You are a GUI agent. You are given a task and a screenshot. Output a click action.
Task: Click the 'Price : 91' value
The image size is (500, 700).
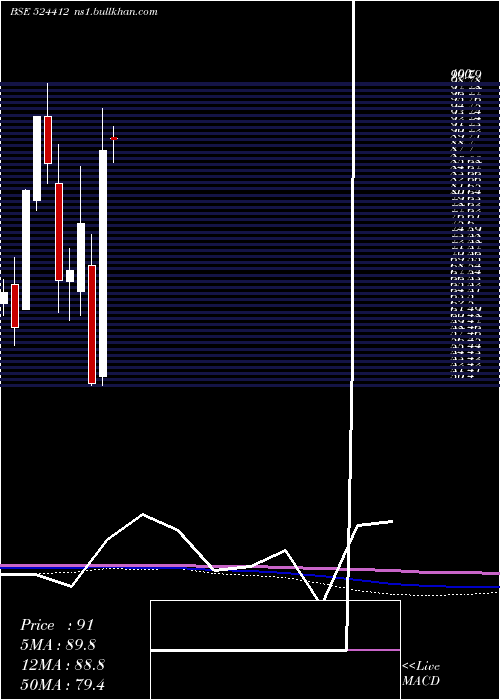point(57,625)
